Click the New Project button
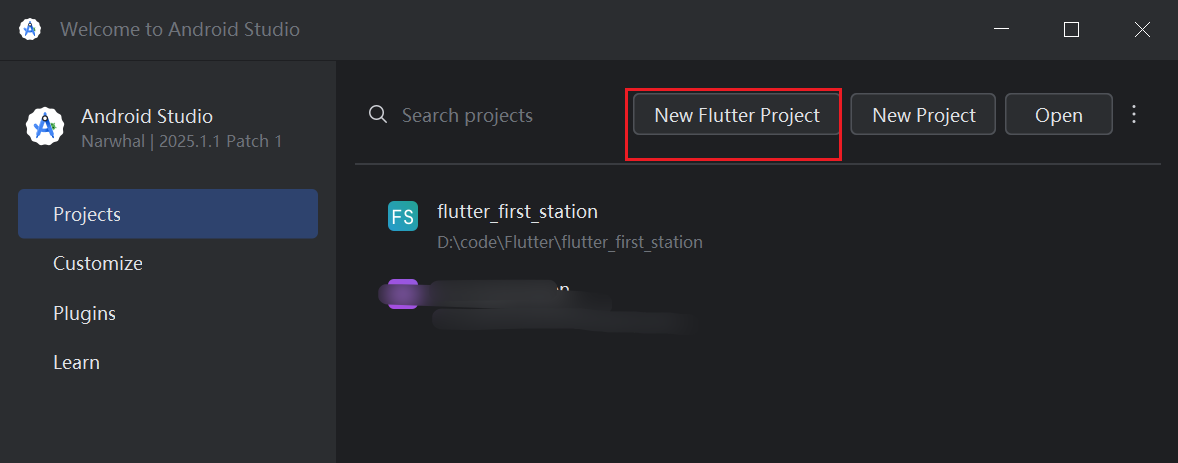 [924, 115]
